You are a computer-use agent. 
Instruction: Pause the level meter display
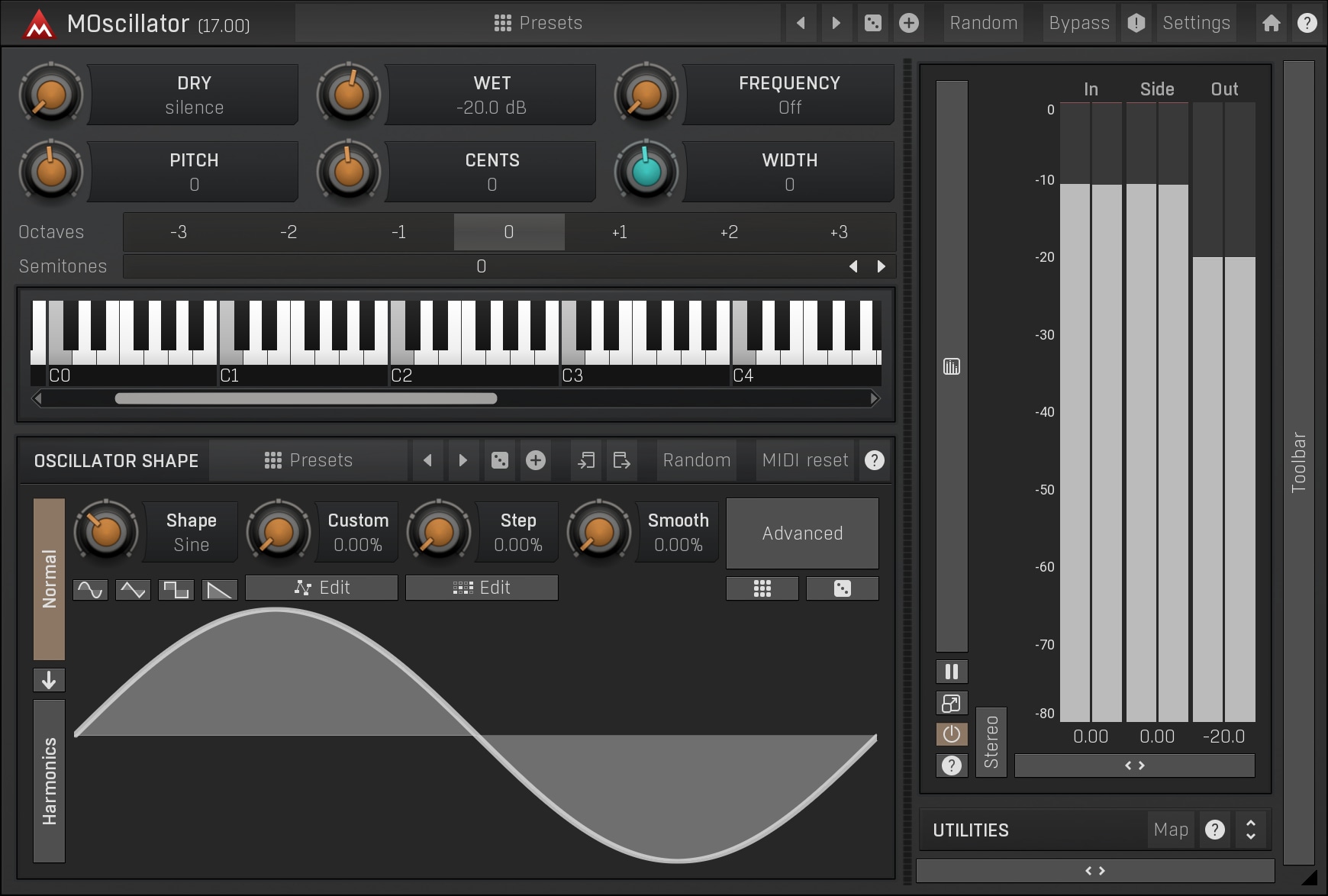tap(952, 672)
